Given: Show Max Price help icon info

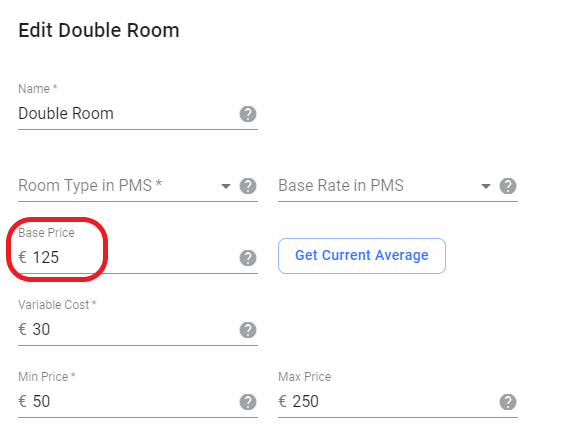Looking at the screenshot, I should (508, 402).
